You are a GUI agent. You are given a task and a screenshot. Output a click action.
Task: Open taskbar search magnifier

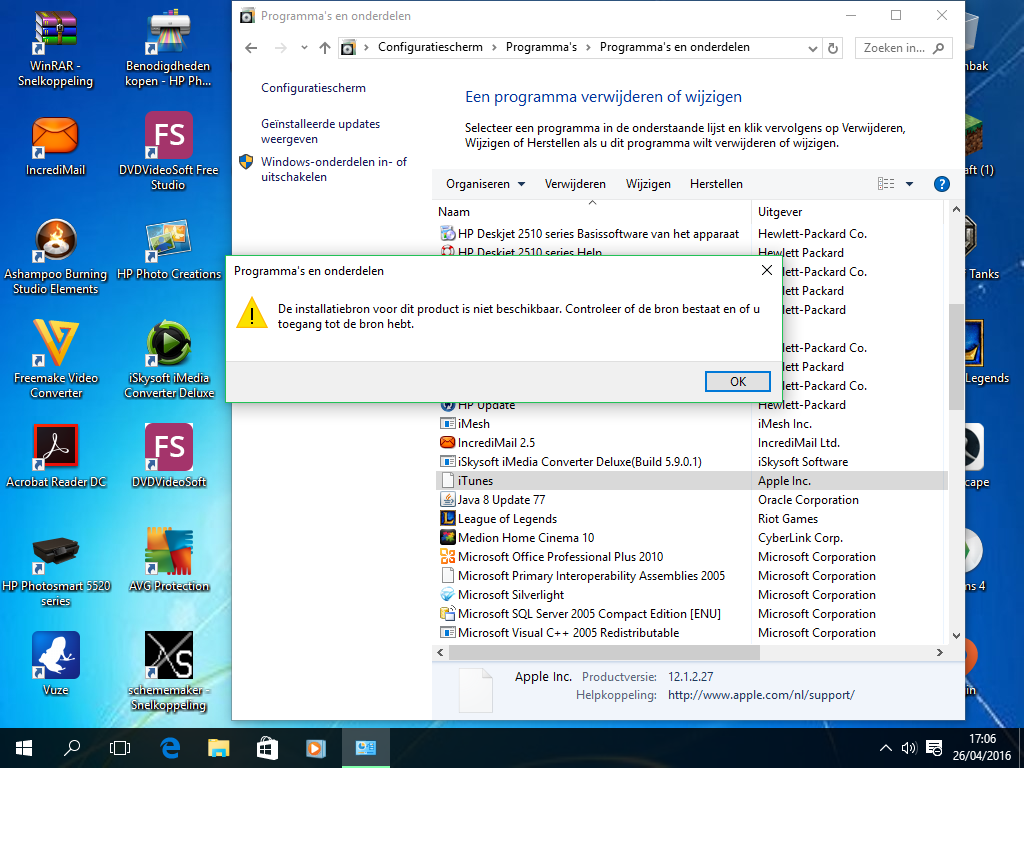tap(72, 748)
